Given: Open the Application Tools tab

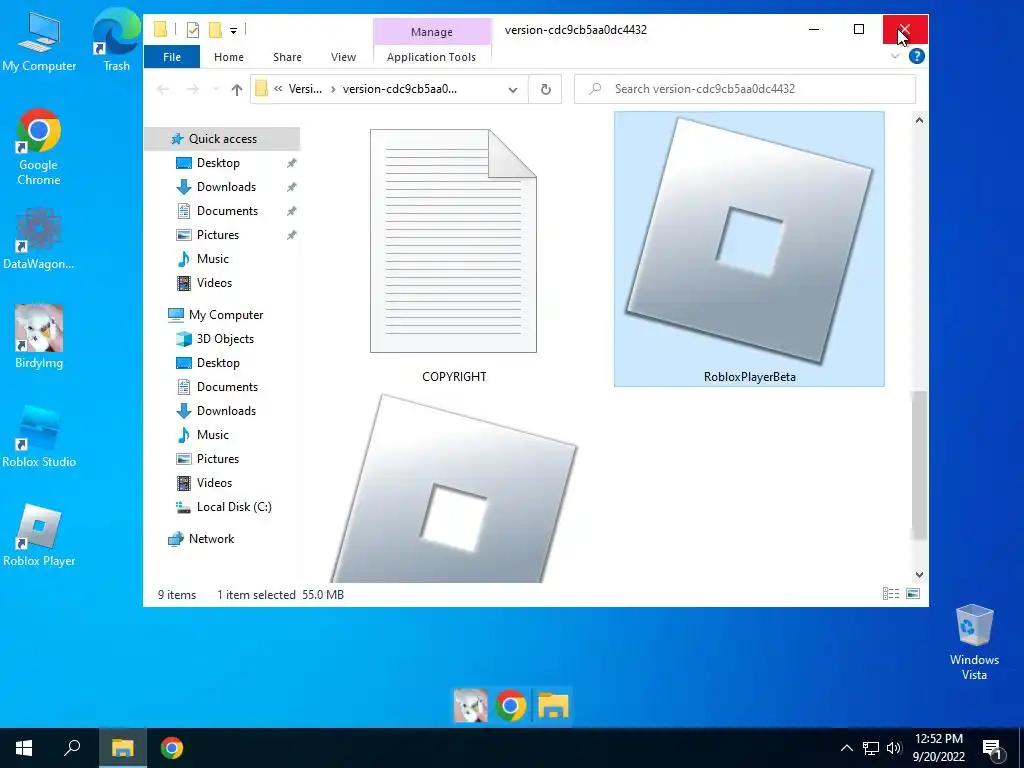Looking at the screenshot, I should coord(431,57).
